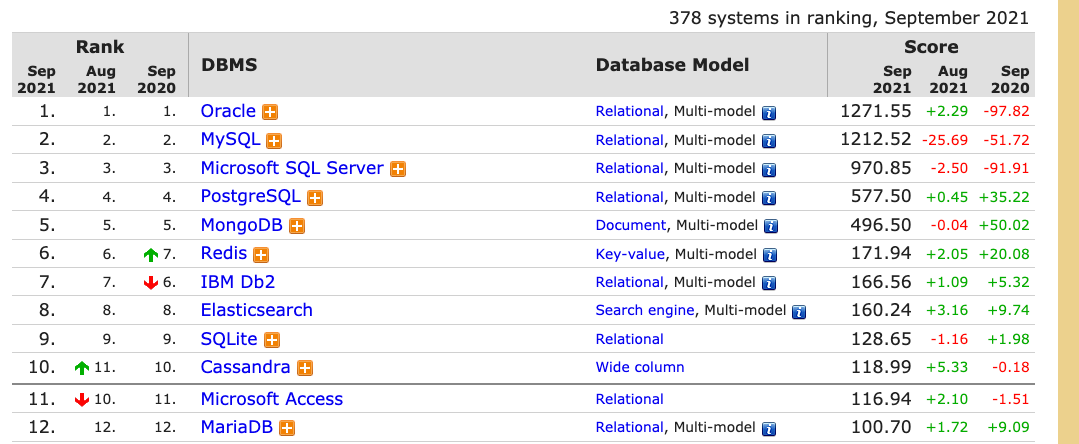Click the plus icon next to Redis
Image resolution: width=1079 pixels, height=444 pixels.
[x=261, y=255]
